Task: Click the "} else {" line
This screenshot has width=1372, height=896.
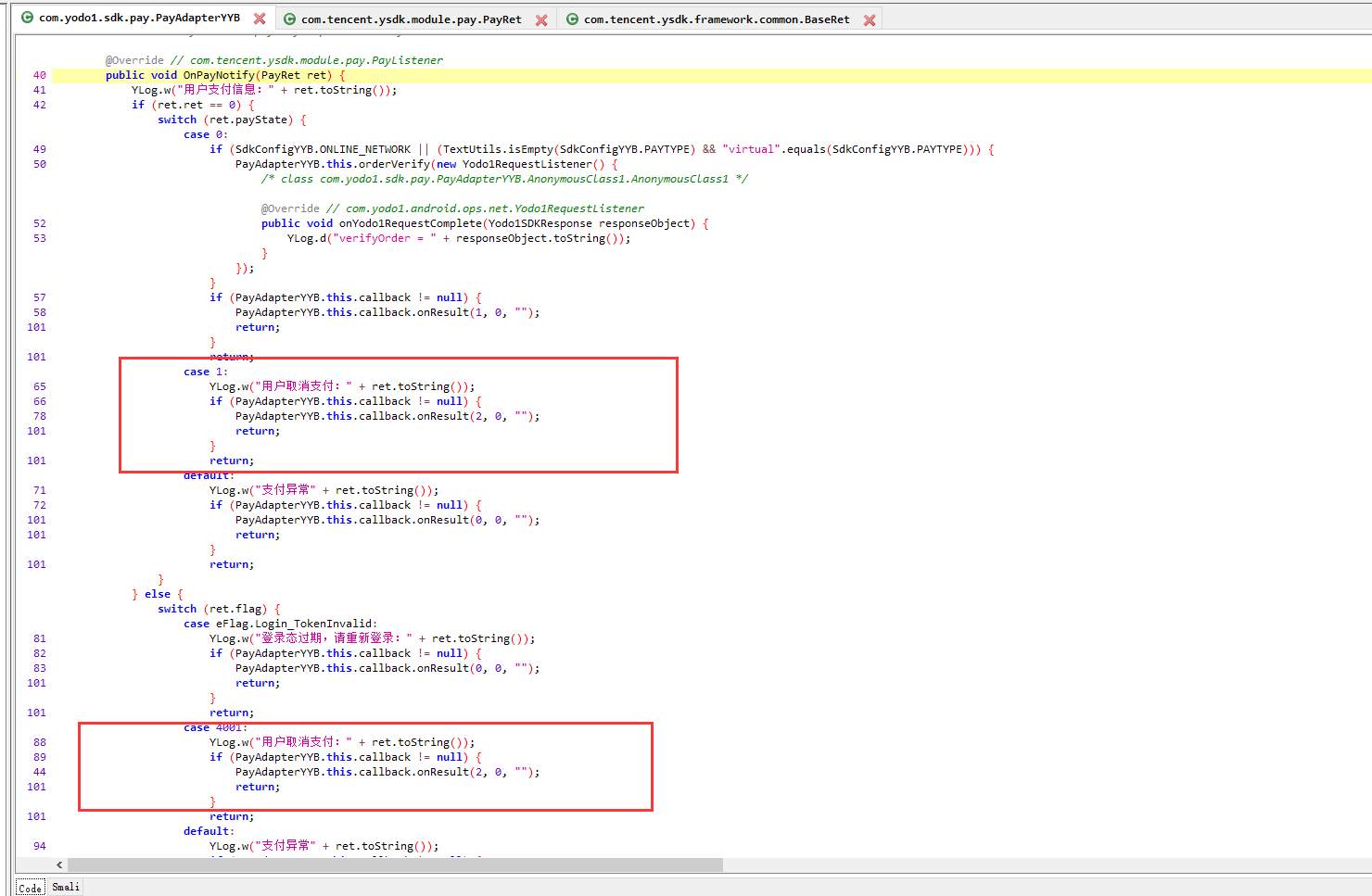Action: 158,594
